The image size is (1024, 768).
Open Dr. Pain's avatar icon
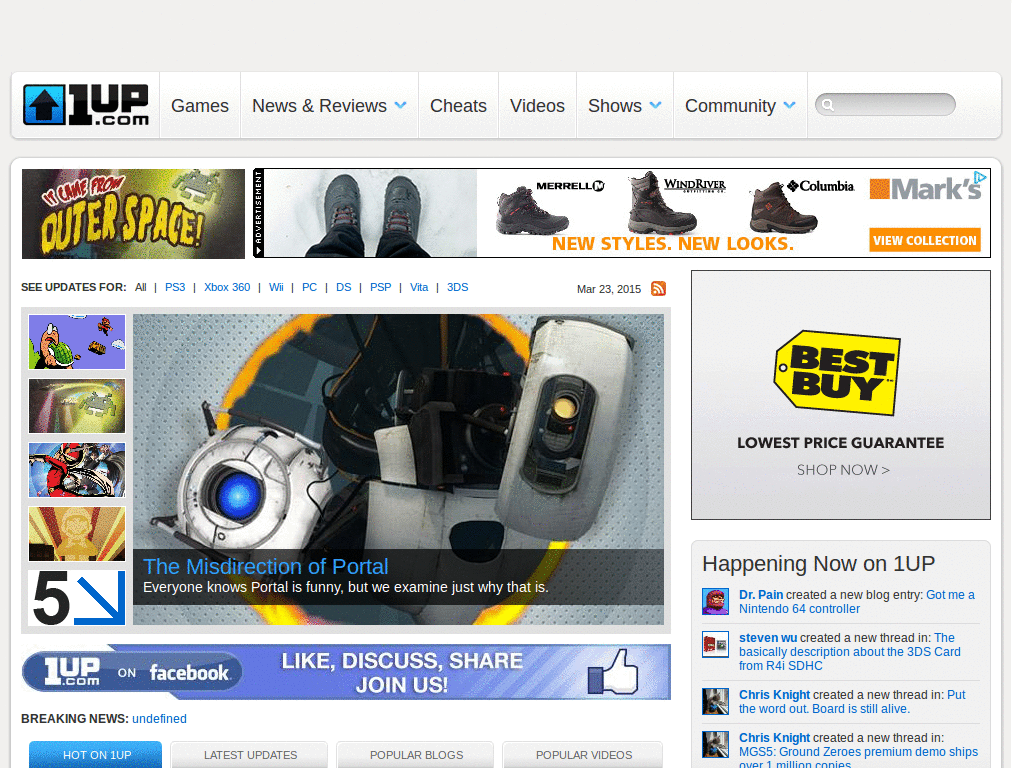coord(715,601)
